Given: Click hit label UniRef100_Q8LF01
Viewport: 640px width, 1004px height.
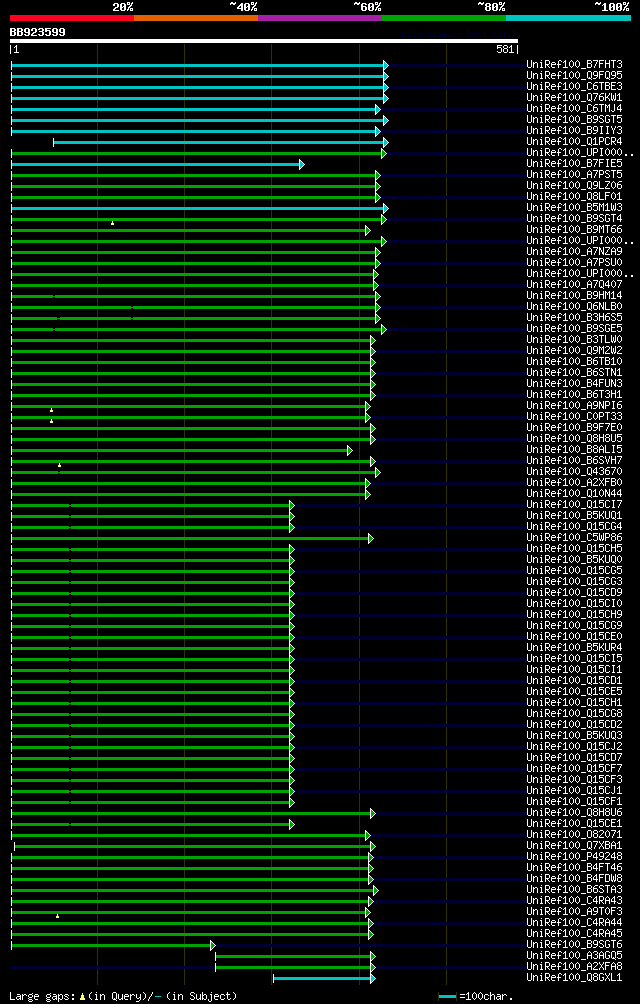Looking at the screenshot, I should coord(574,197).
